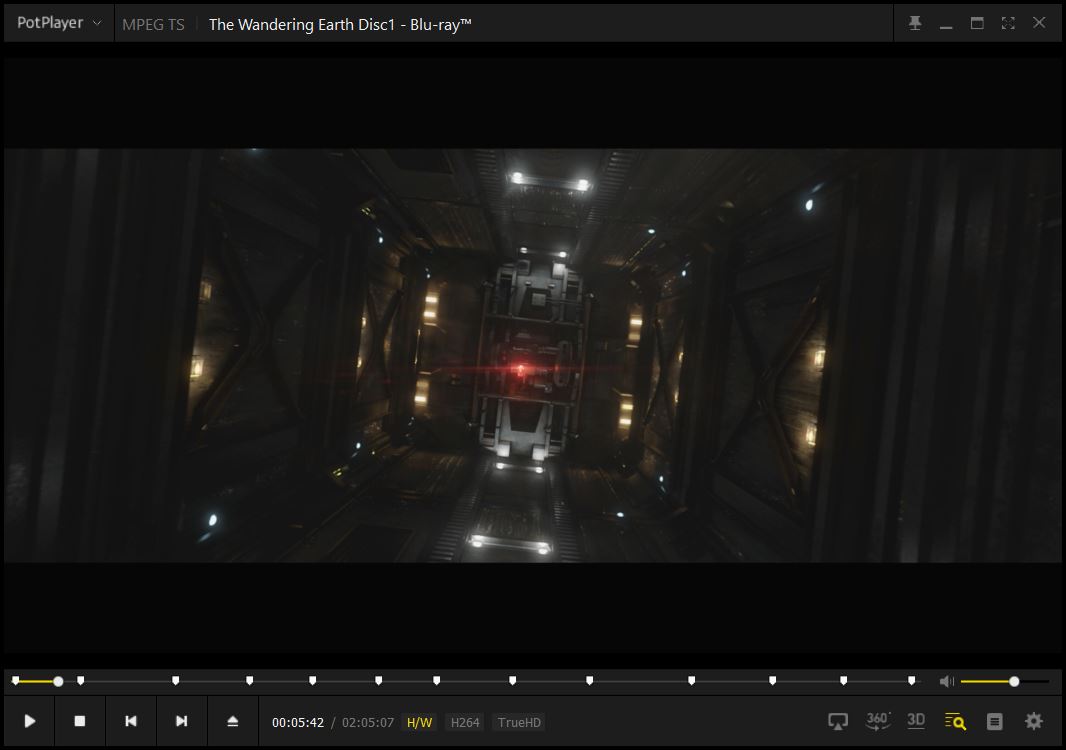Click the TrueHD audio codec label
Image resolution: width=1066 pixels, height=750 pixels.
tap(518, 722)
